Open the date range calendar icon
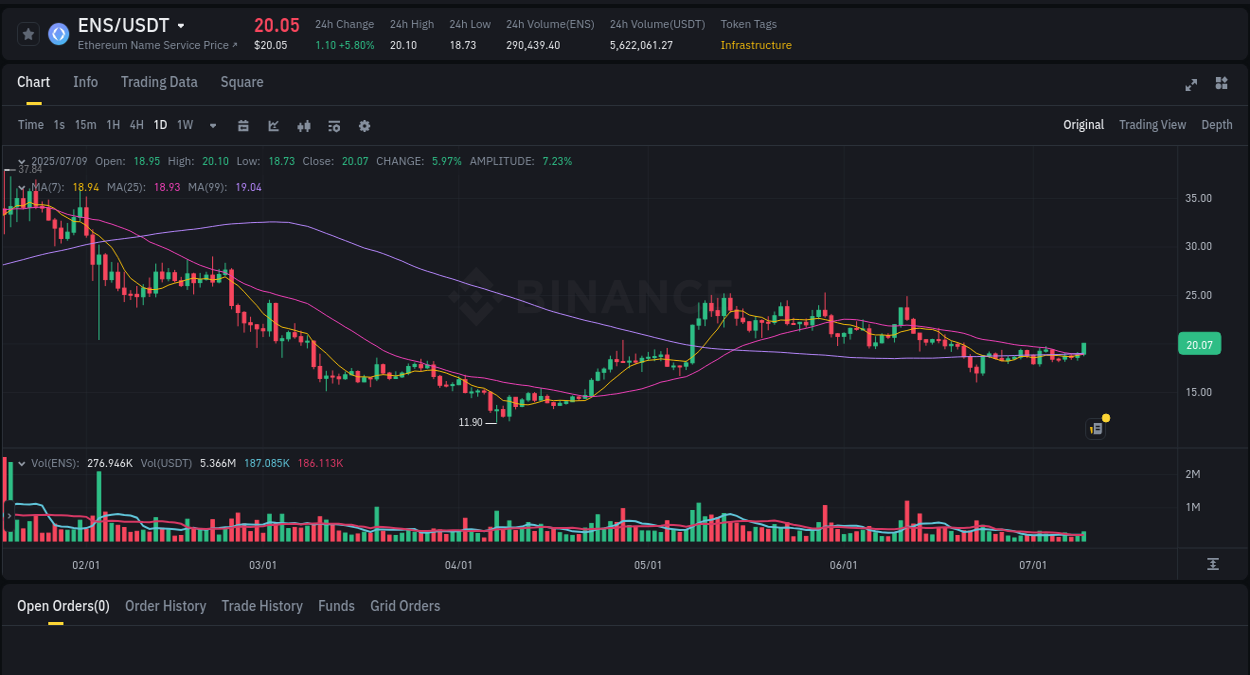Viewport: 1250px width, 675px height. click(244, 125)
